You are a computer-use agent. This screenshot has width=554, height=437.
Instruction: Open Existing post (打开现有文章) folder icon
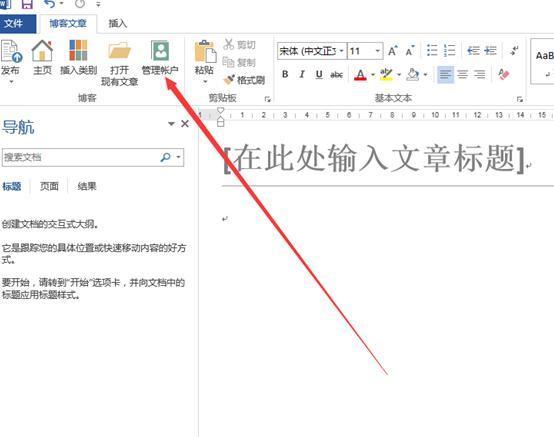(x=119, y=51)
